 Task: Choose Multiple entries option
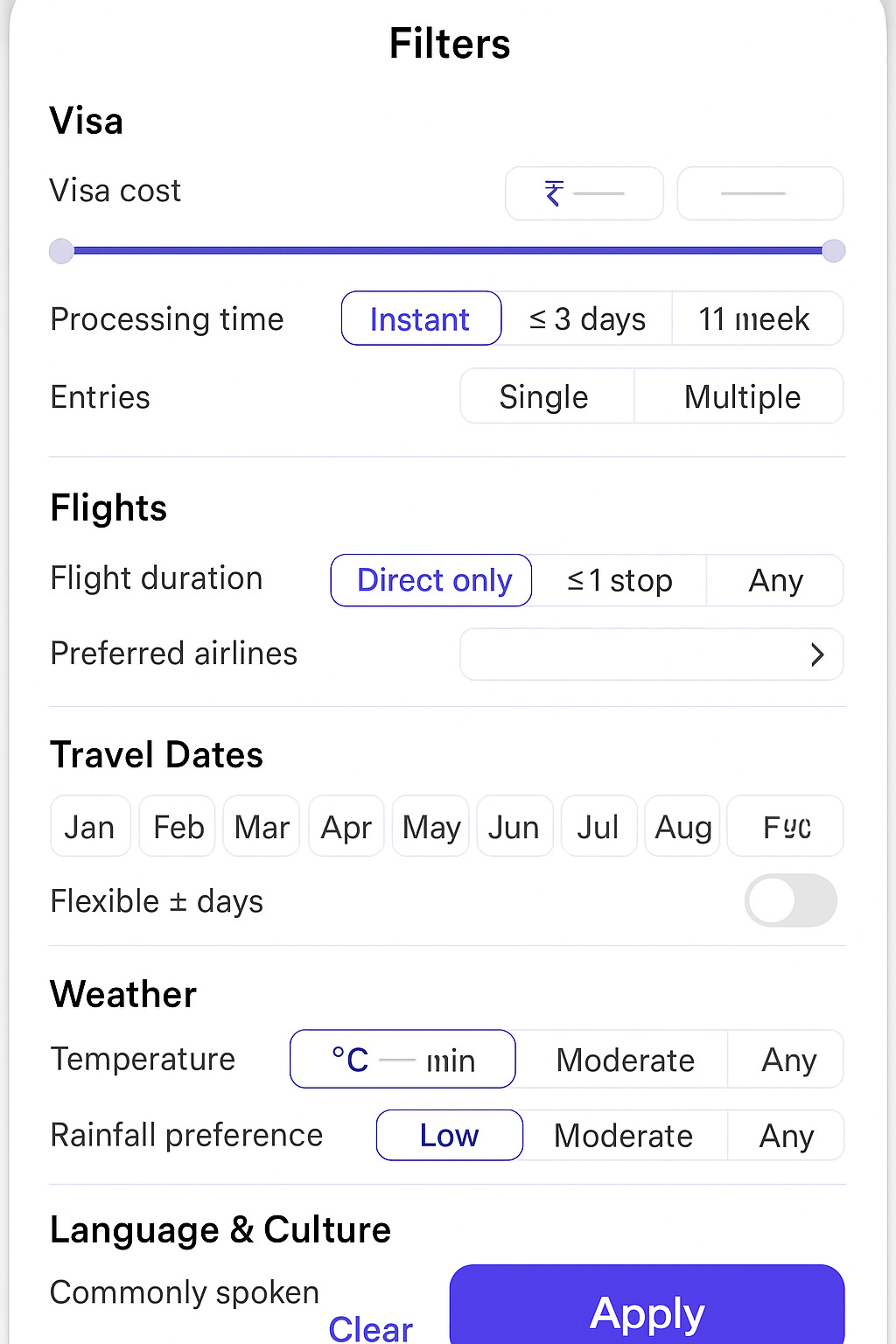coord(741,396)
